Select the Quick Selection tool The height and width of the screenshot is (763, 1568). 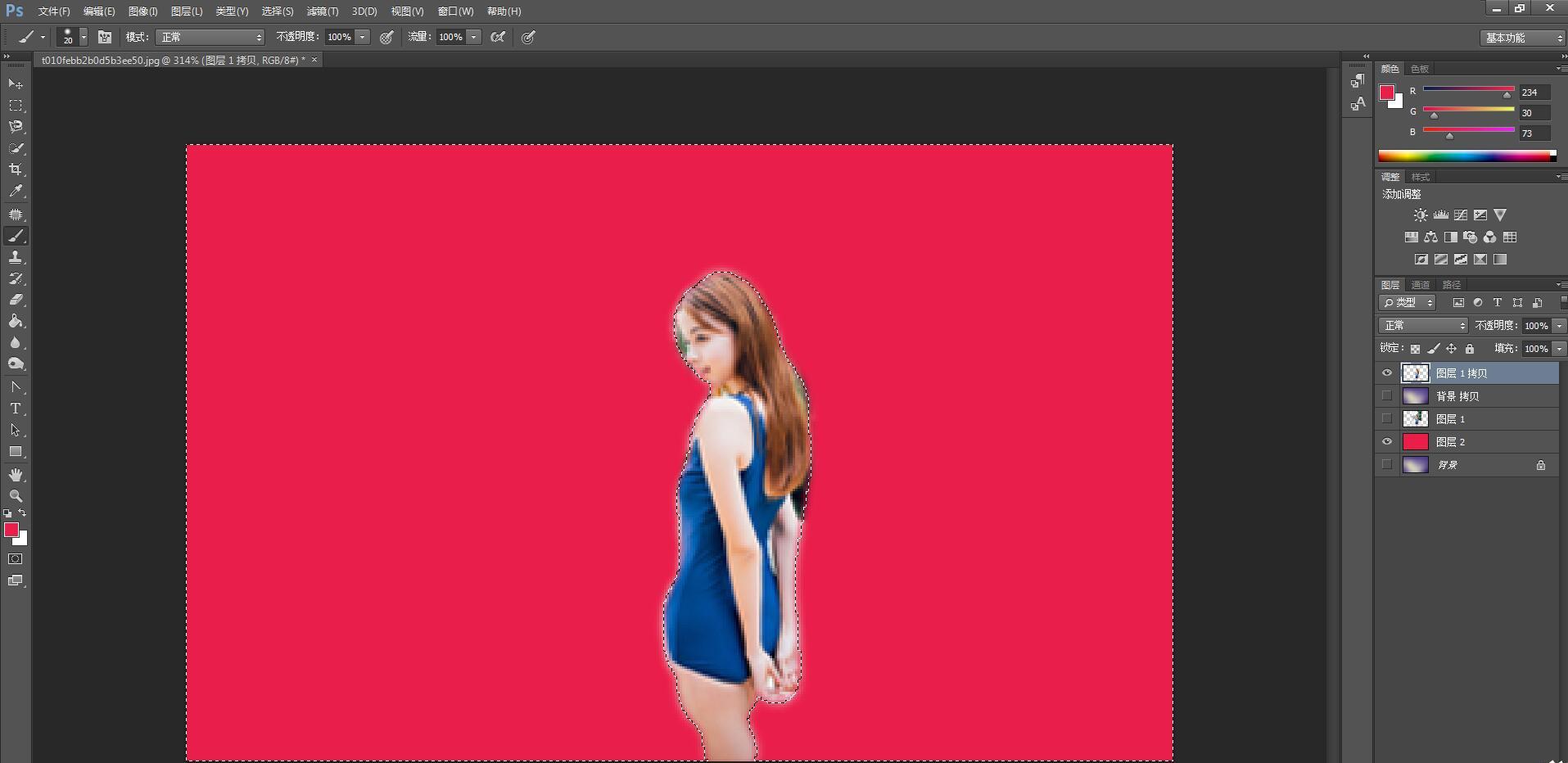[x=16, y=148]
